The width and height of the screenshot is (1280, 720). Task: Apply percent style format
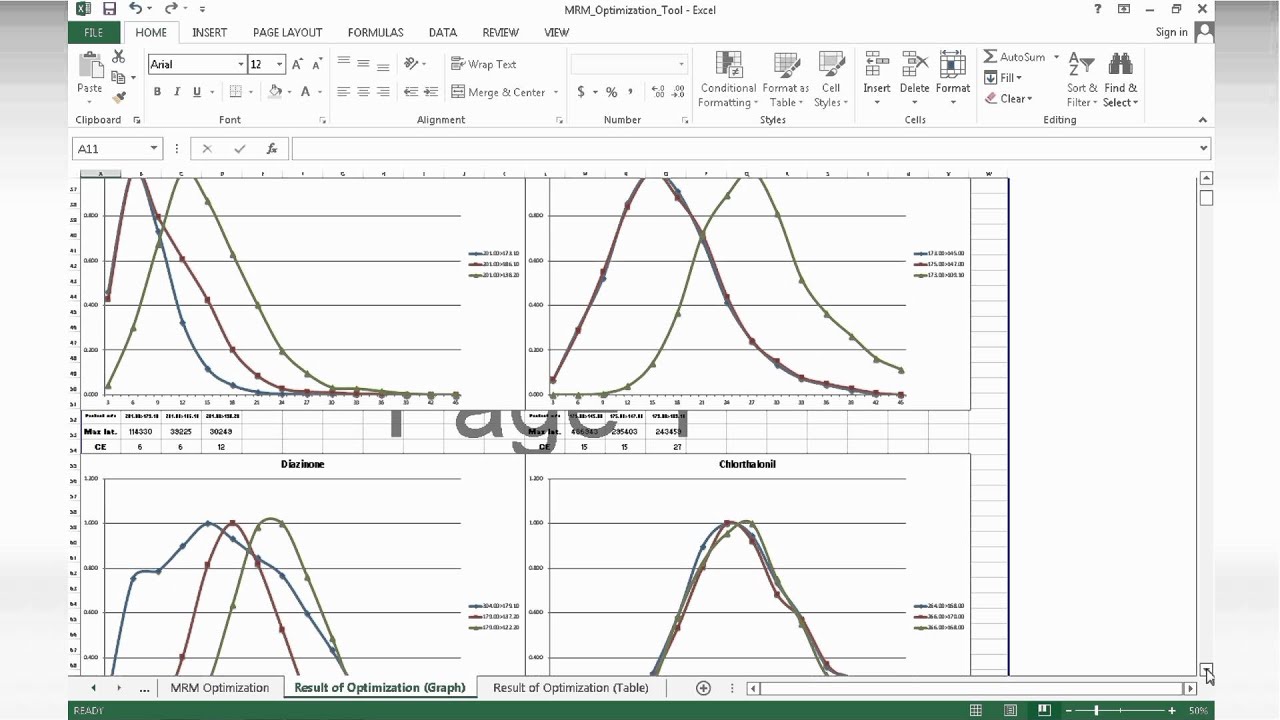(x=611, y=92)
